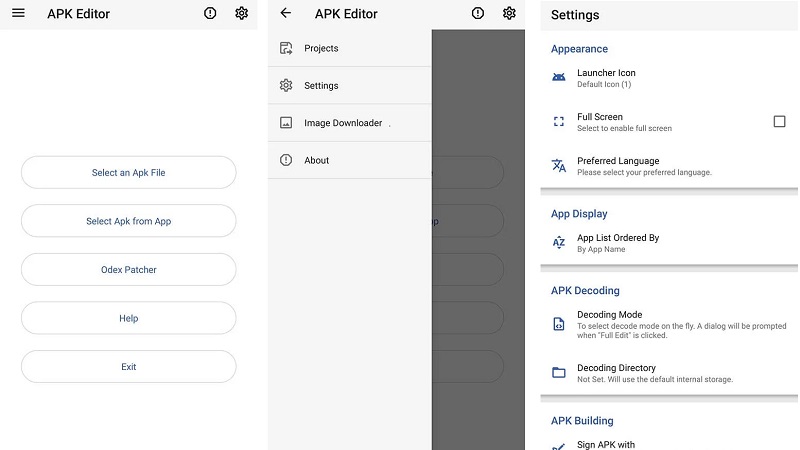800x450 pixels.
Task: Click the App Display section heading
Action: coord(579,214)
